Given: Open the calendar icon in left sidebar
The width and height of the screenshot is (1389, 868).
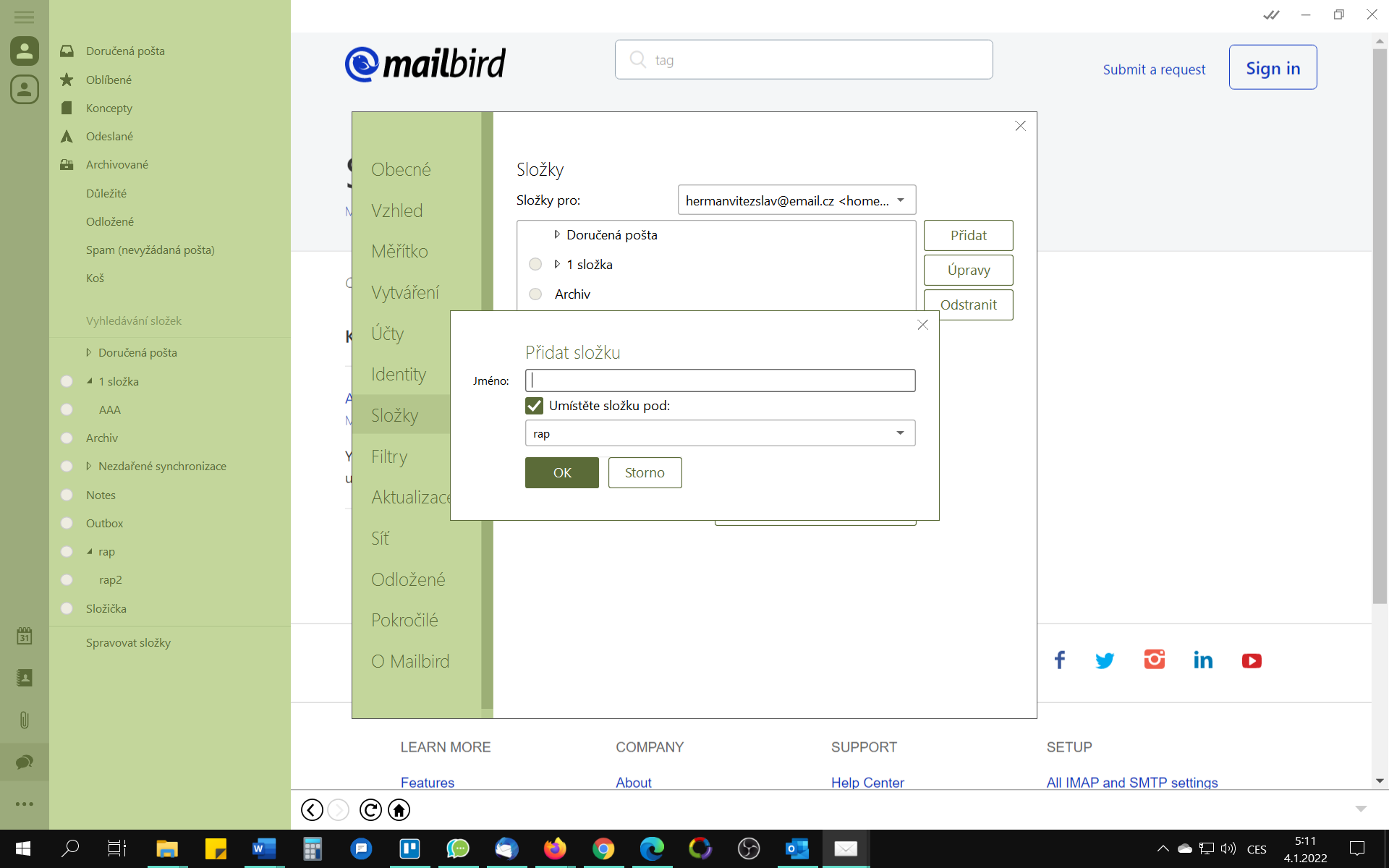Looking at the screenshot, I should pyautogui.click(x=24, y=636).
